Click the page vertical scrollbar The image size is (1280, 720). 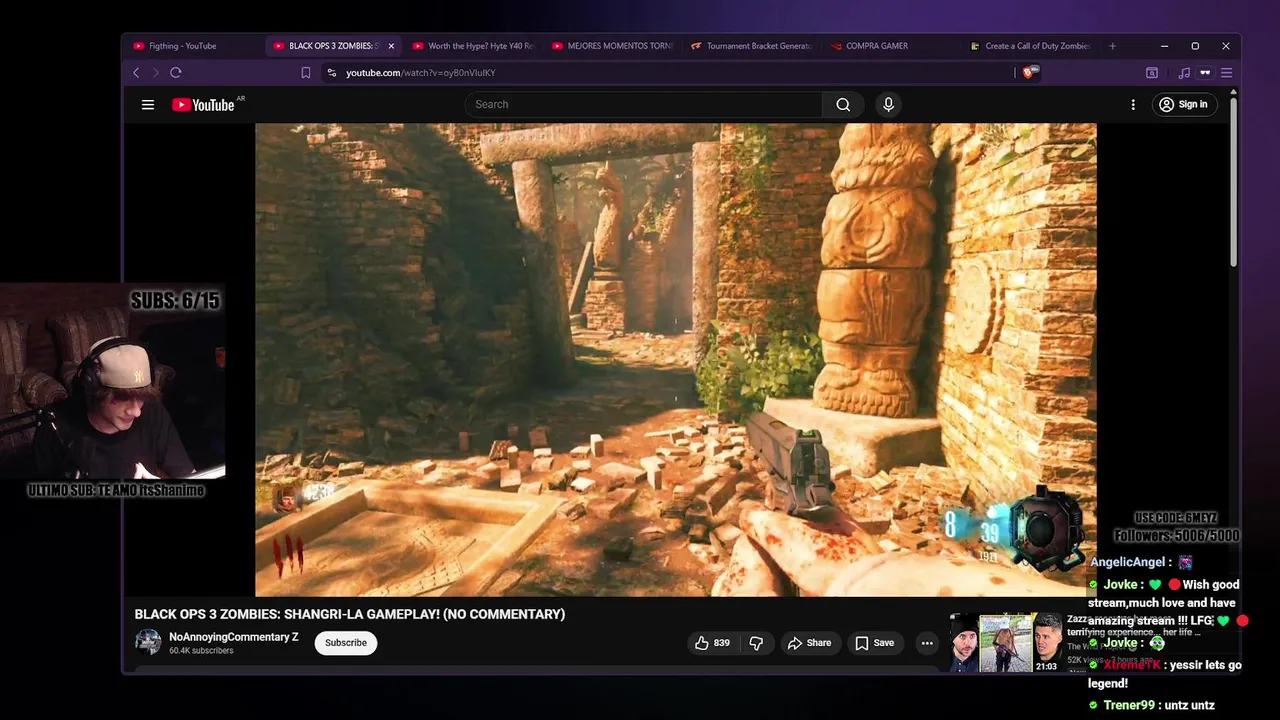[1233, 180]
